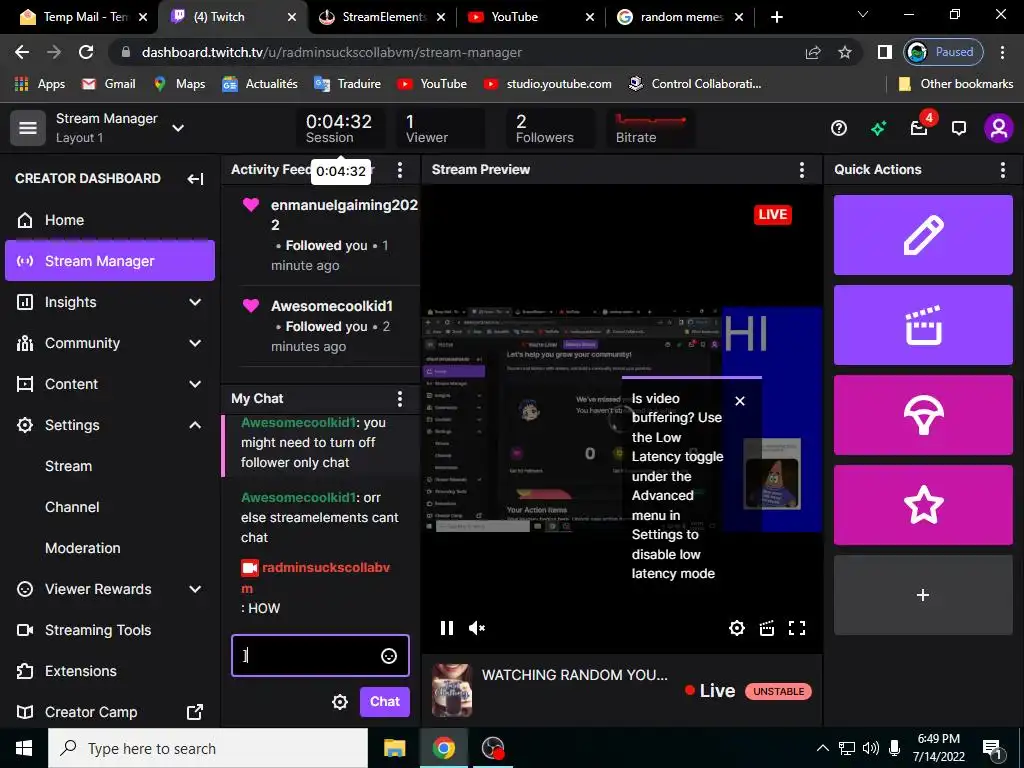Open OBS Studio from the taskbar

coord(492,748)
